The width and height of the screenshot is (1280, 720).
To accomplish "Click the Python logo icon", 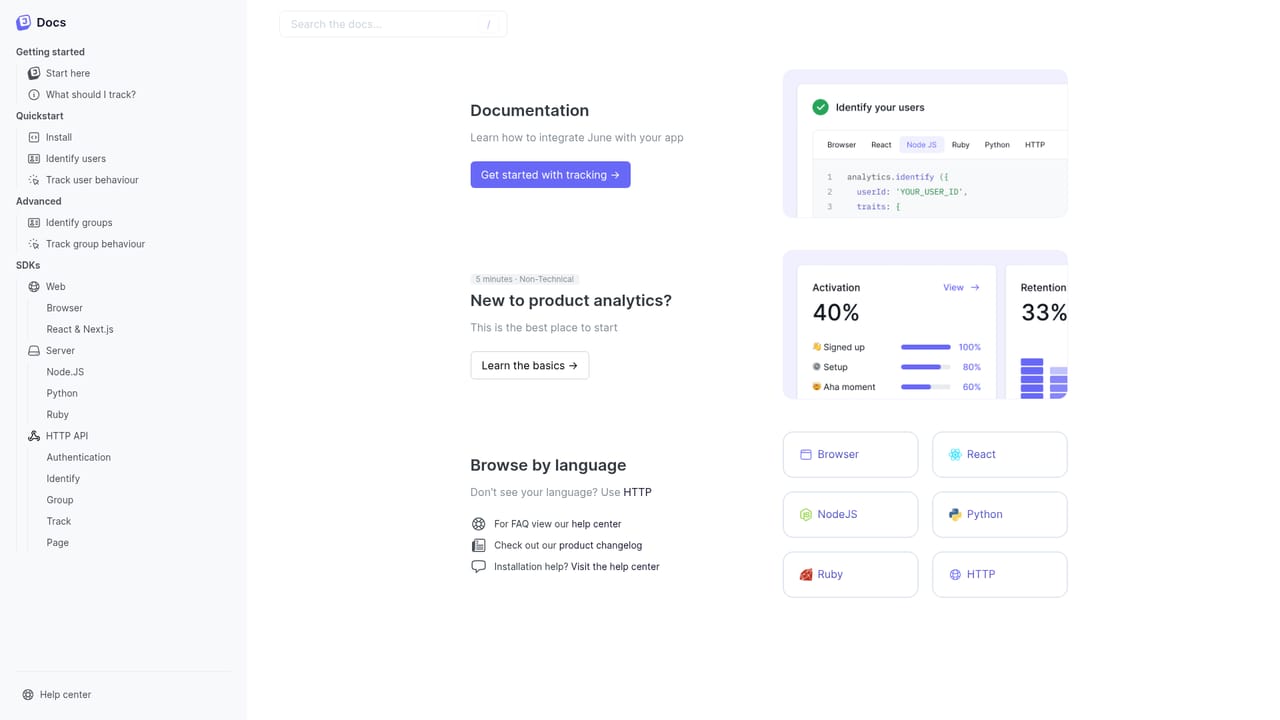I will pyautogui.click(x=955, y=514).
